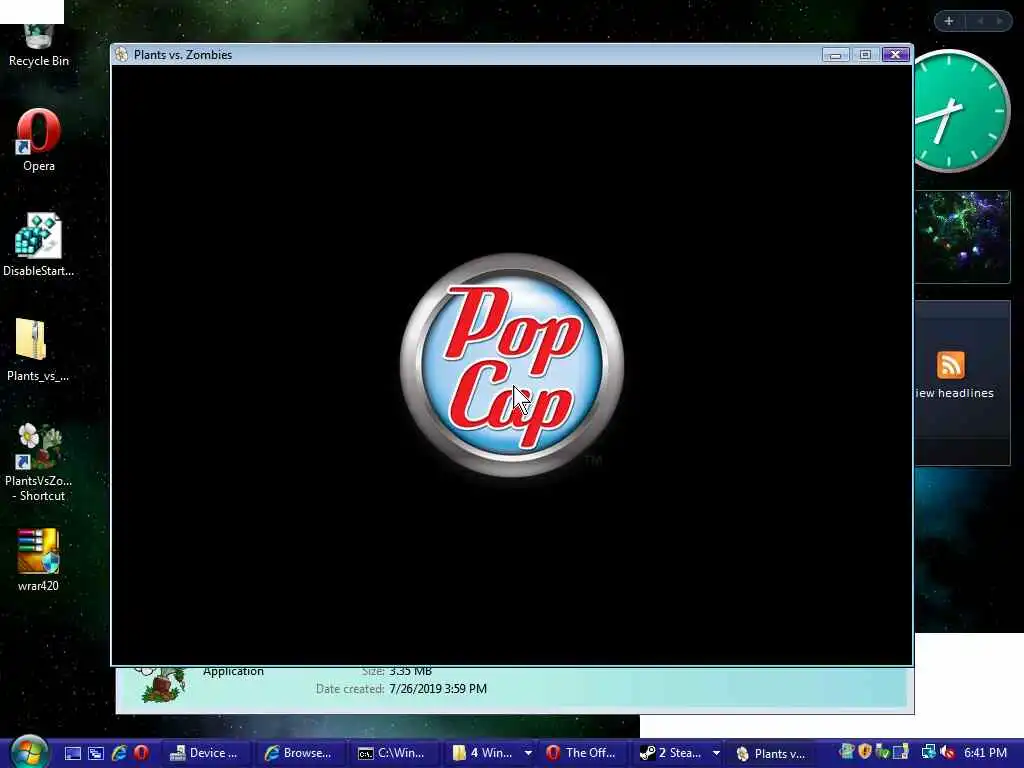The width and height of the screenshot is (1024, 768).
Task: Click the view headlines link in feed gadget
Action: pos(954,393)
